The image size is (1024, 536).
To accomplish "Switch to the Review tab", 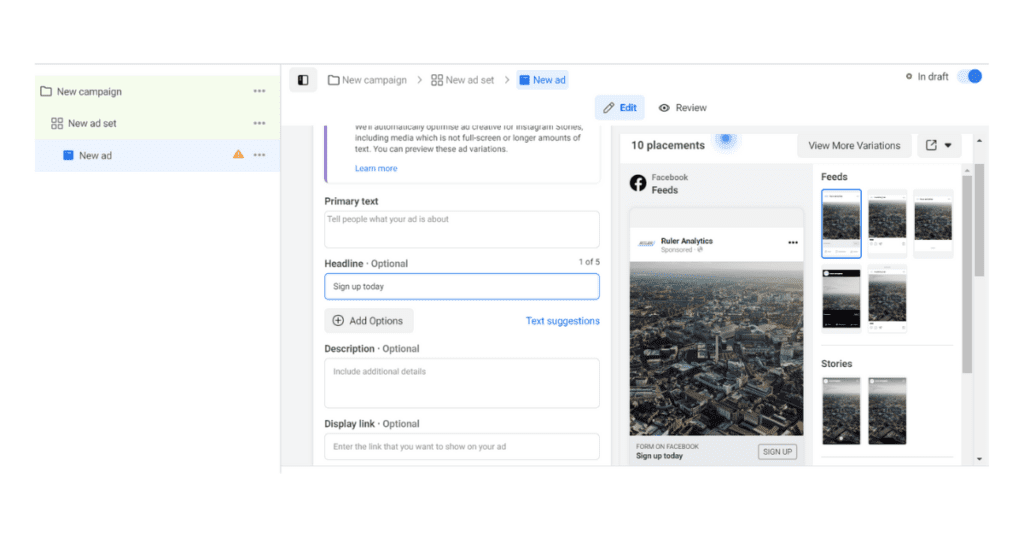I will pos(682,108).
